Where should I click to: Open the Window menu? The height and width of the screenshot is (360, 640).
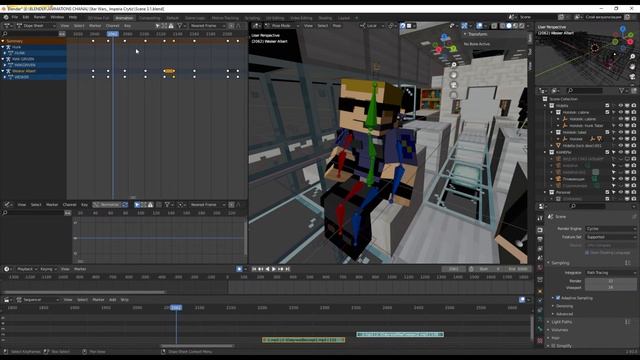[57, 18]
